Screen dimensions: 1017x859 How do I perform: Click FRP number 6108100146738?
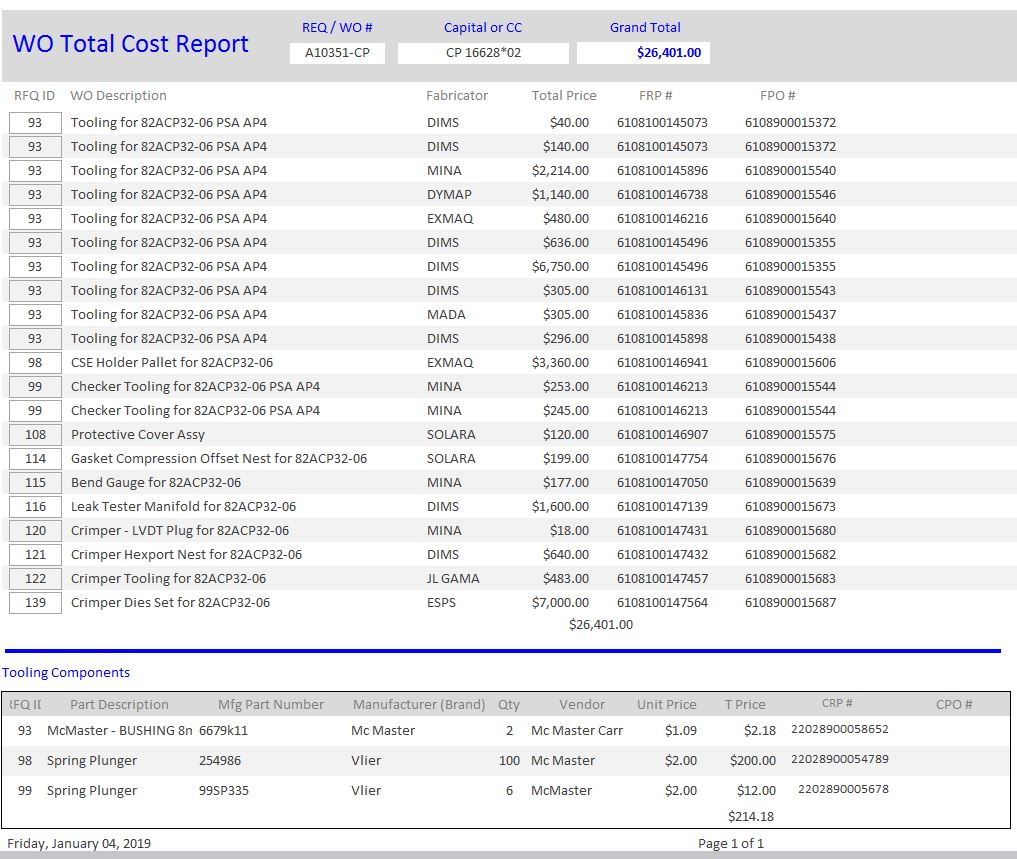662,195
